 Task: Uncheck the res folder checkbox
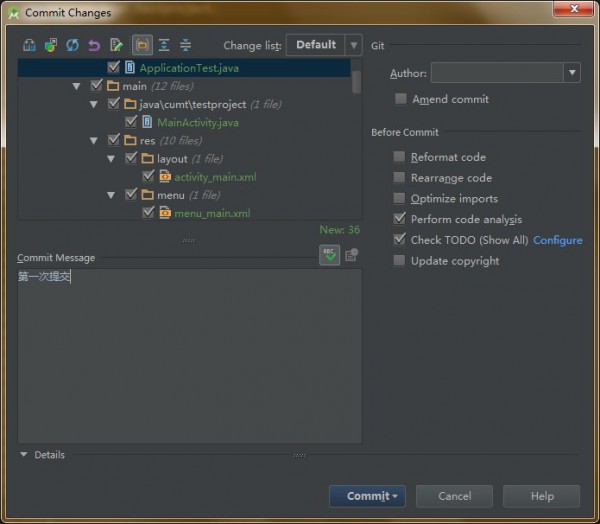(x=113, y=140)
